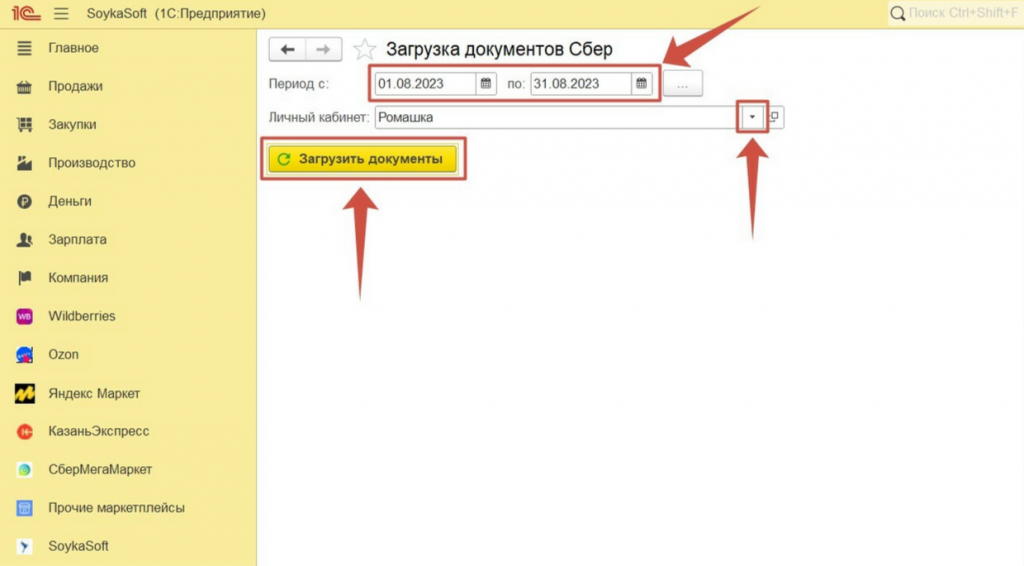
Task: Click the open-form icon beside Личный кабинет
Action: (775, 117)
